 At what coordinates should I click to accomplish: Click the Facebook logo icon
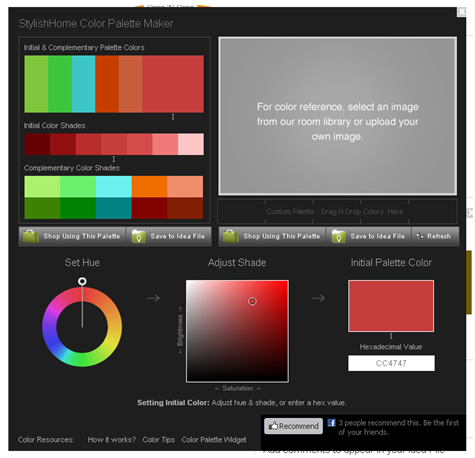[x=331, y=423]
